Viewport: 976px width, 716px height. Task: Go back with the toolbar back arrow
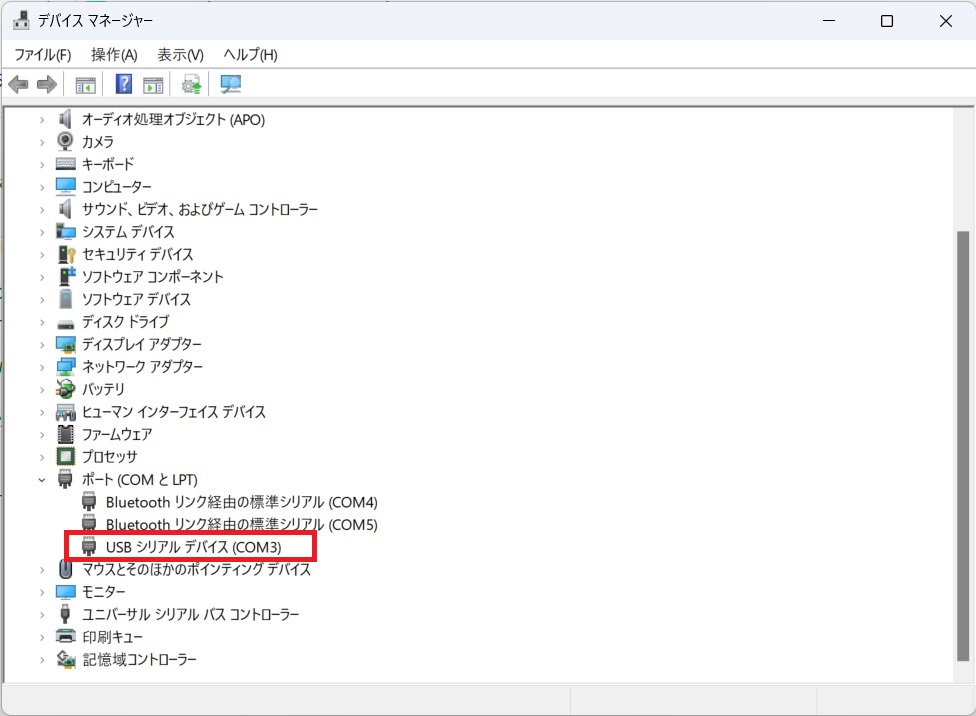click(19, 84)
